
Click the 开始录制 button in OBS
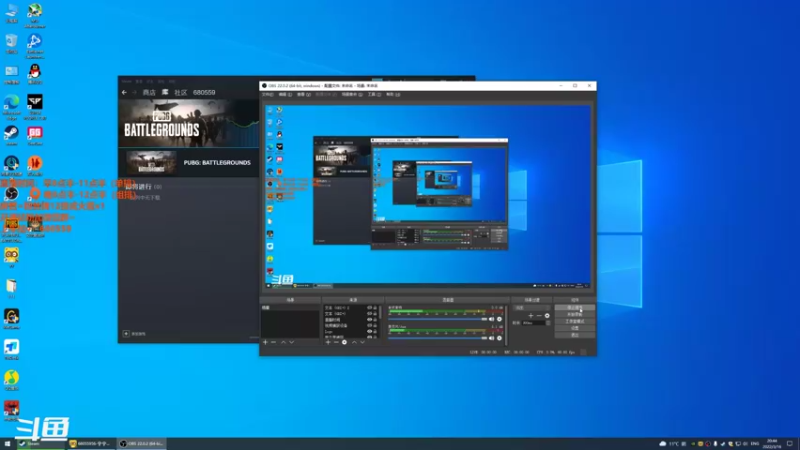coord(574,315)
